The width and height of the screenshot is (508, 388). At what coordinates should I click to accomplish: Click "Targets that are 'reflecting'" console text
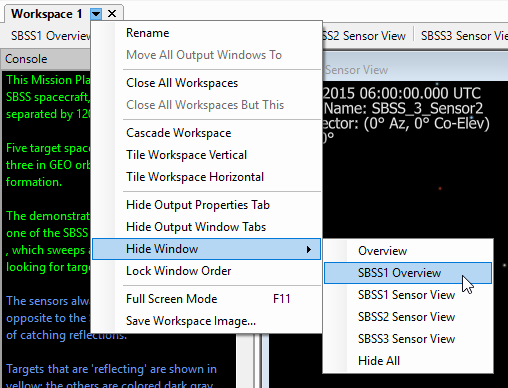point(76,369)
